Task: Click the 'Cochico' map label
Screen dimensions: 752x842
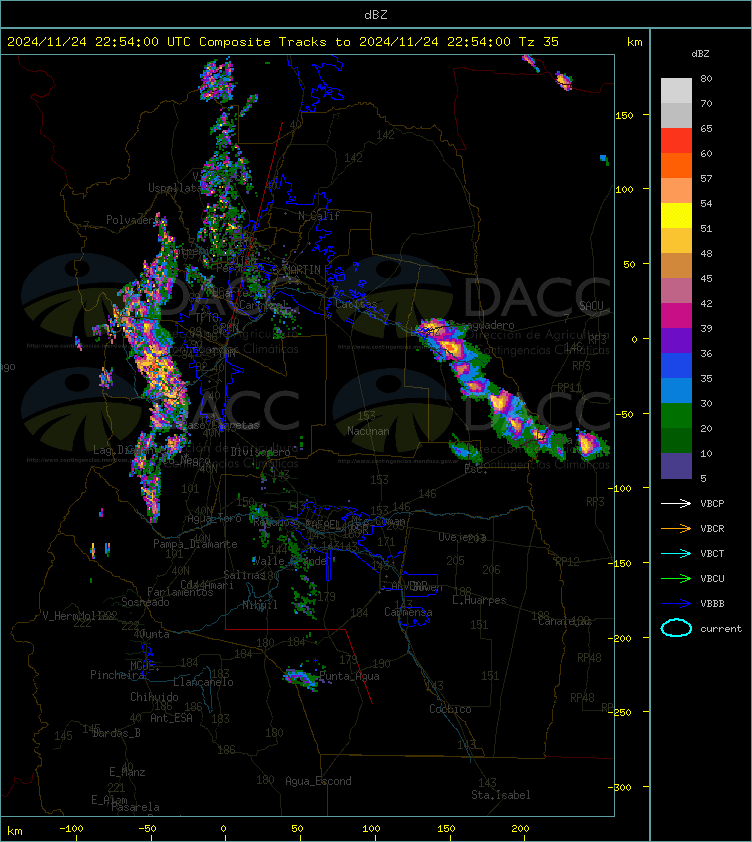Action: [x=450, y=709]
